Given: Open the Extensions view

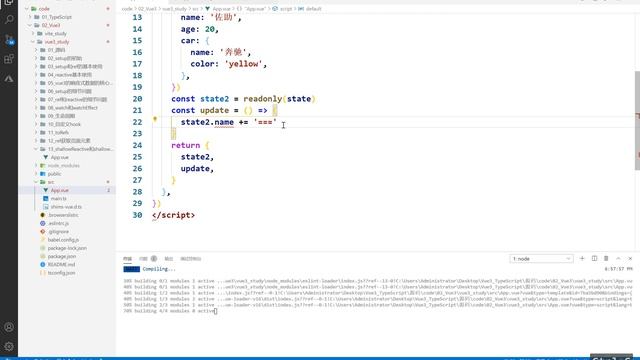Looking at the screenshot, I should click(x=9, y=59).
